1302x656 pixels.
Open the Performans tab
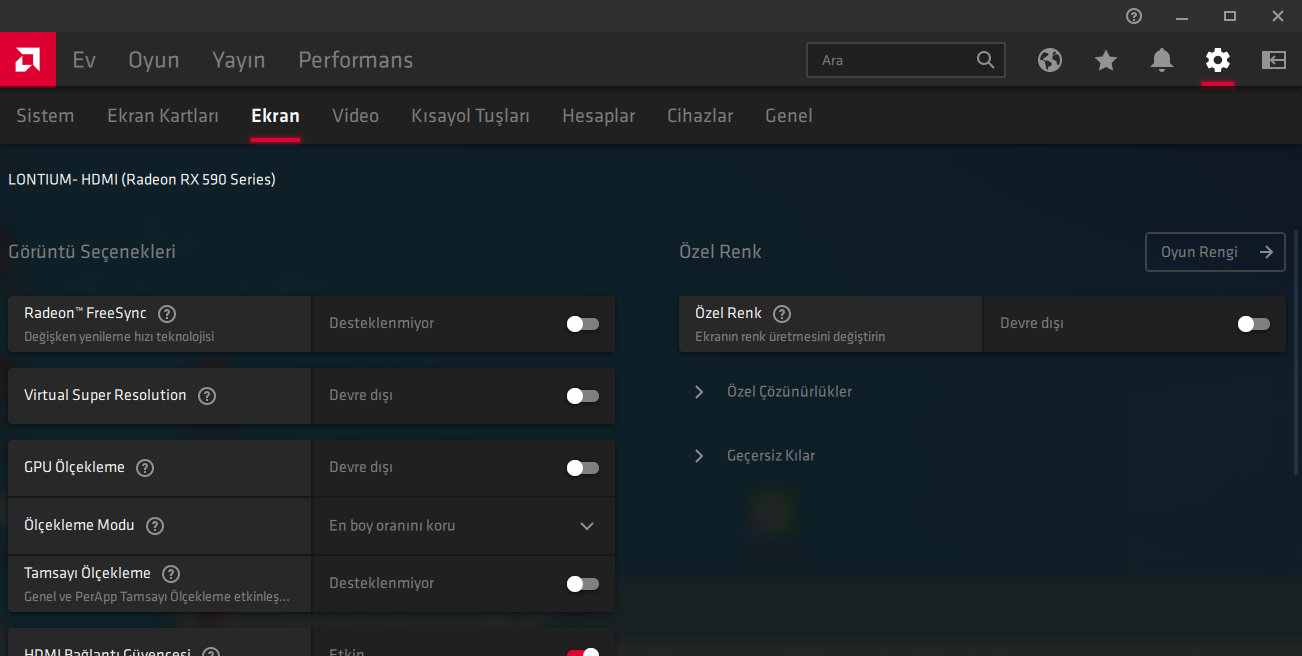pos(356,60)
